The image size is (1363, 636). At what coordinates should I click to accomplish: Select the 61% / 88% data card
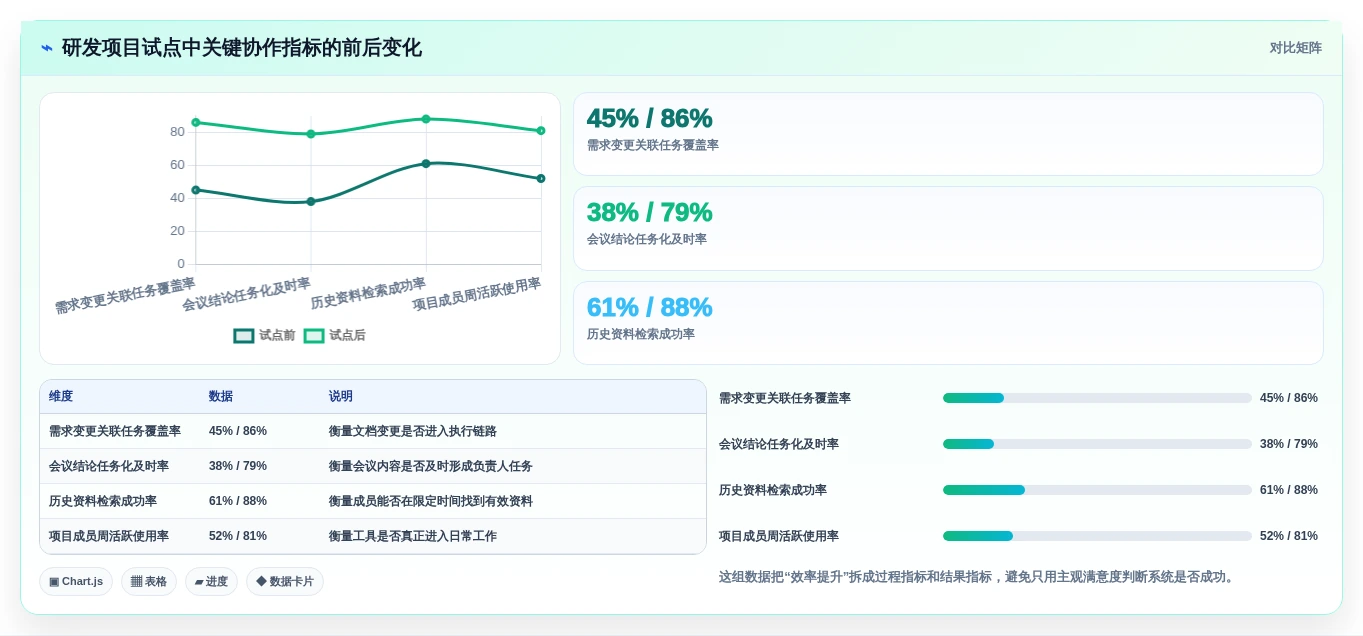point(948,323)
